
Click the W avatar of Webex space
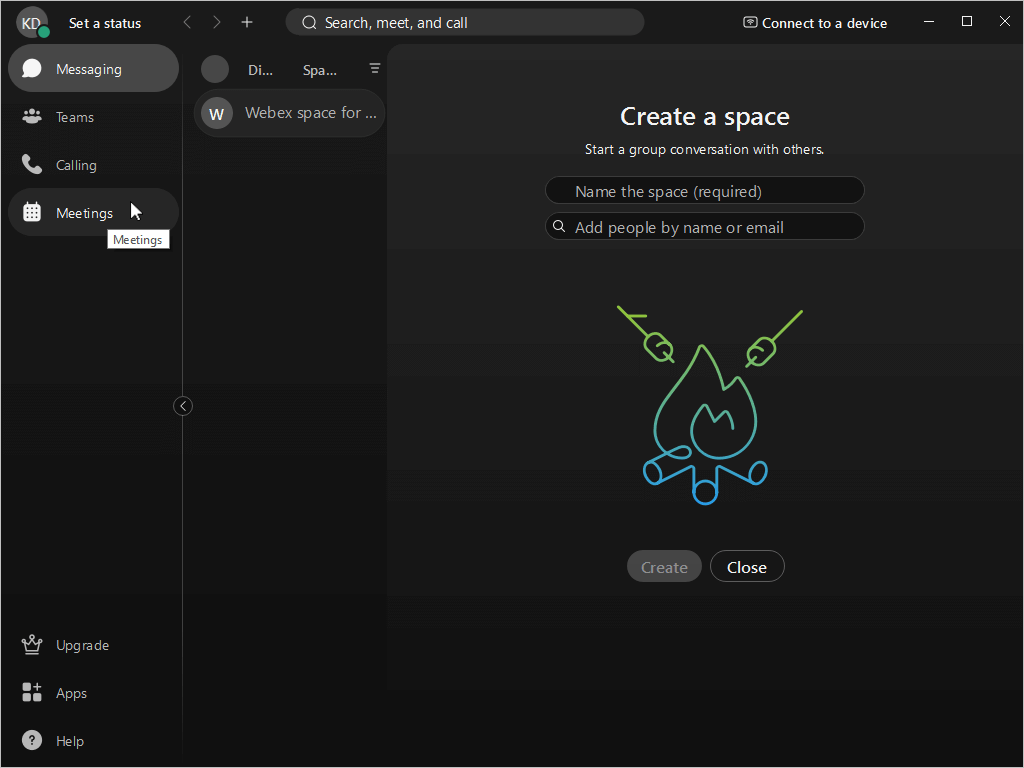tap(217, 114)
